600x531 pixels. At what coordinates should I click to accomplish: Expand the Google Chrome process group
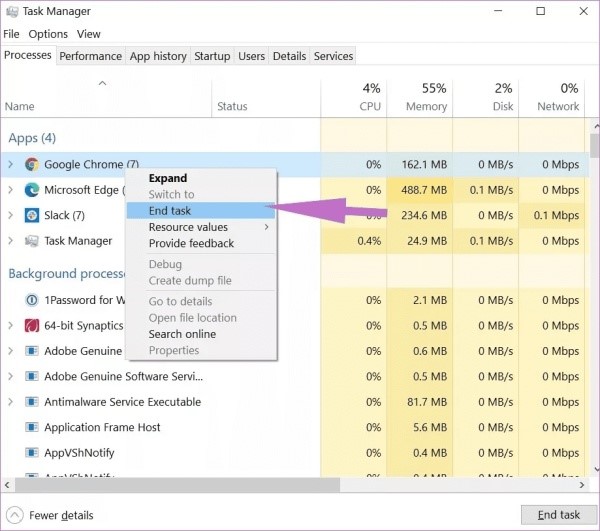tap(11, 164)
